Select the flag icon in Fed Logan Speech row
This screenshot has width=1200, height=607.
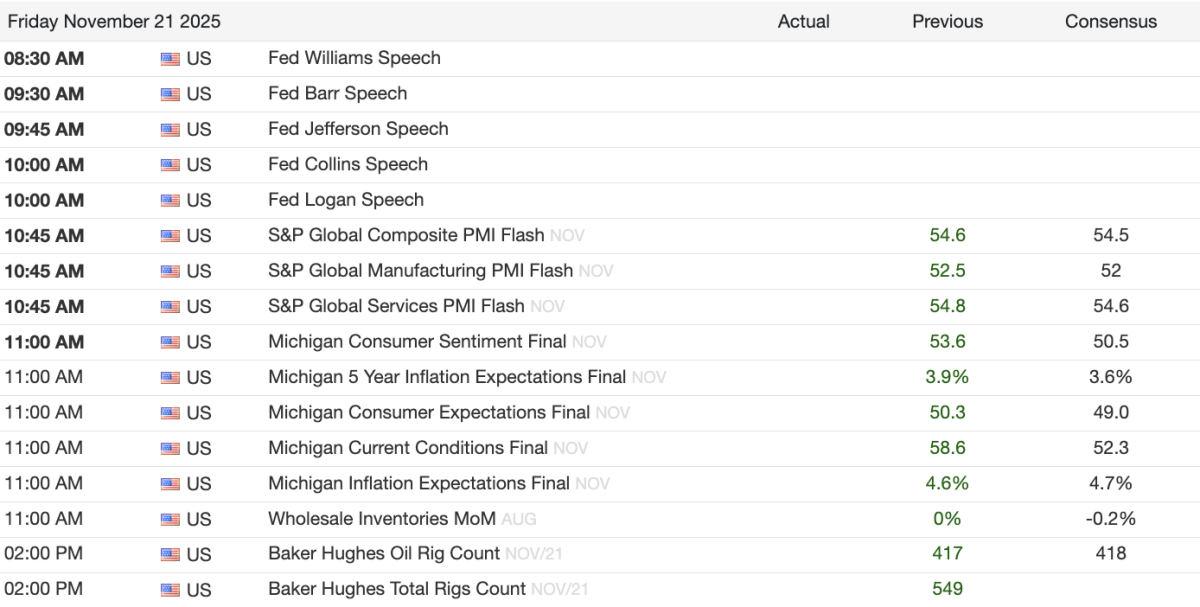[170, 201]
